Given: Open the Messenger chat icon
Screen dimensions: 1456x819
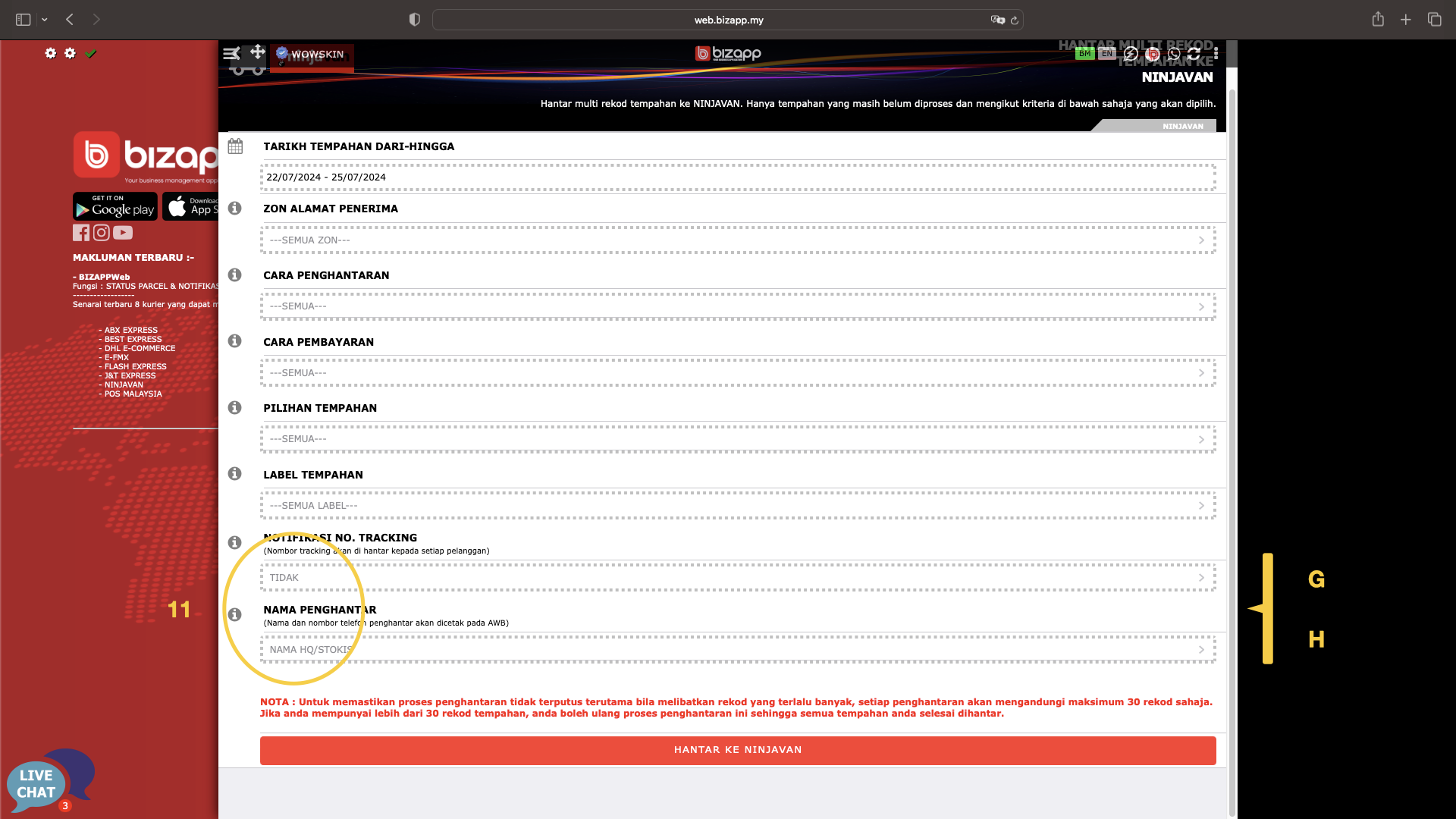Looking at the screenshot, I should [x=1131, y=54].
